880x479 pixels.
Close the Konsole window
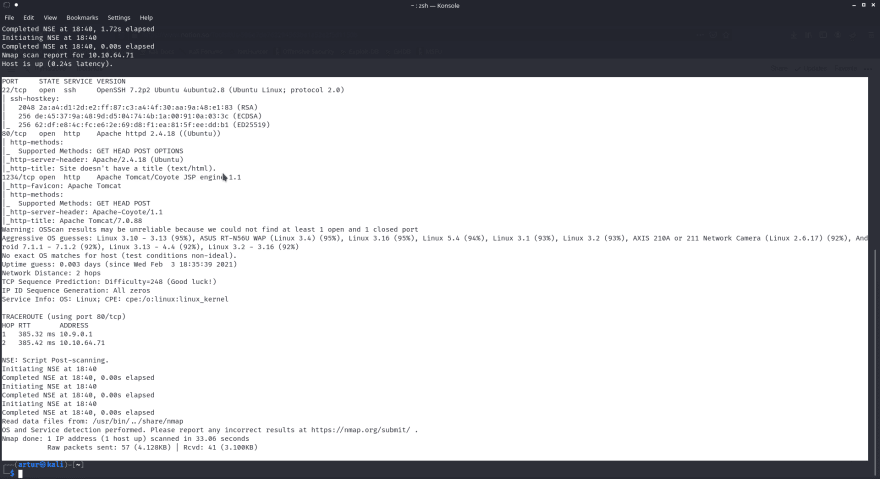pos(873,5)
